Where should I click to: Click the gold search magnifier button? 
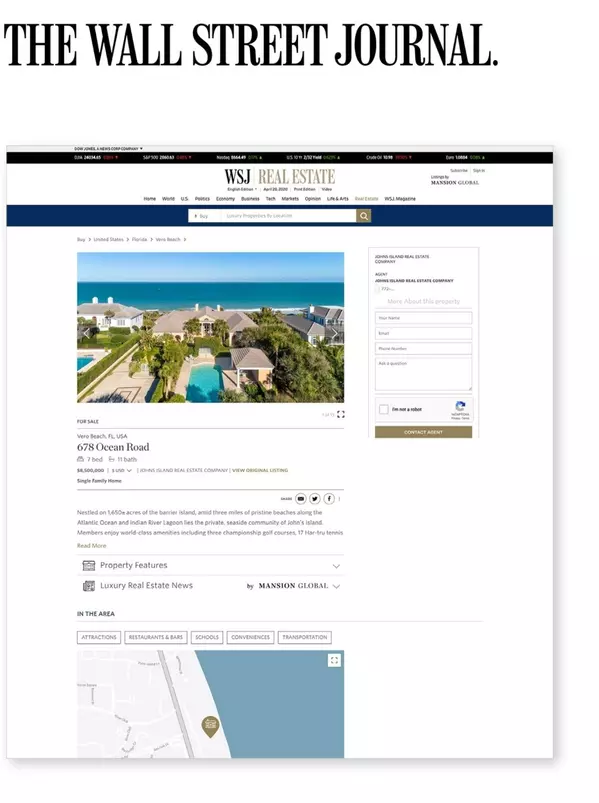click(363, 216)
